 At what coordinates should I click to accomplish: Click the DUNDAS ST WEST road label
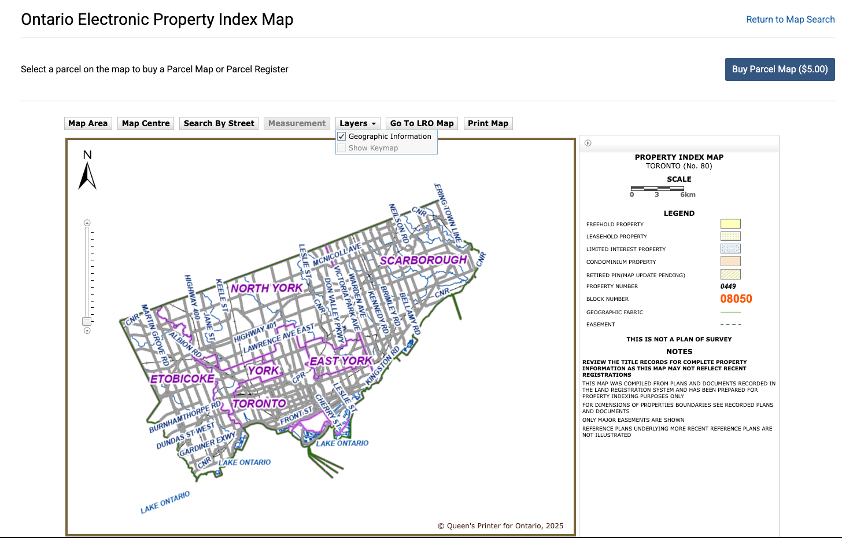click(186, 436)
